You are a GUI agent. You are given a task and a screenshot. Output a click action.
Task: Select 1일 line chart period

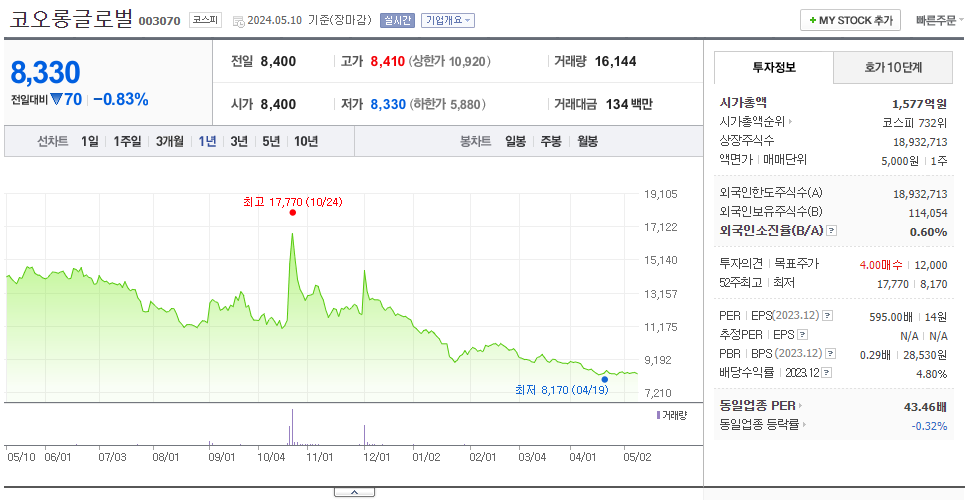pos(90,141)
